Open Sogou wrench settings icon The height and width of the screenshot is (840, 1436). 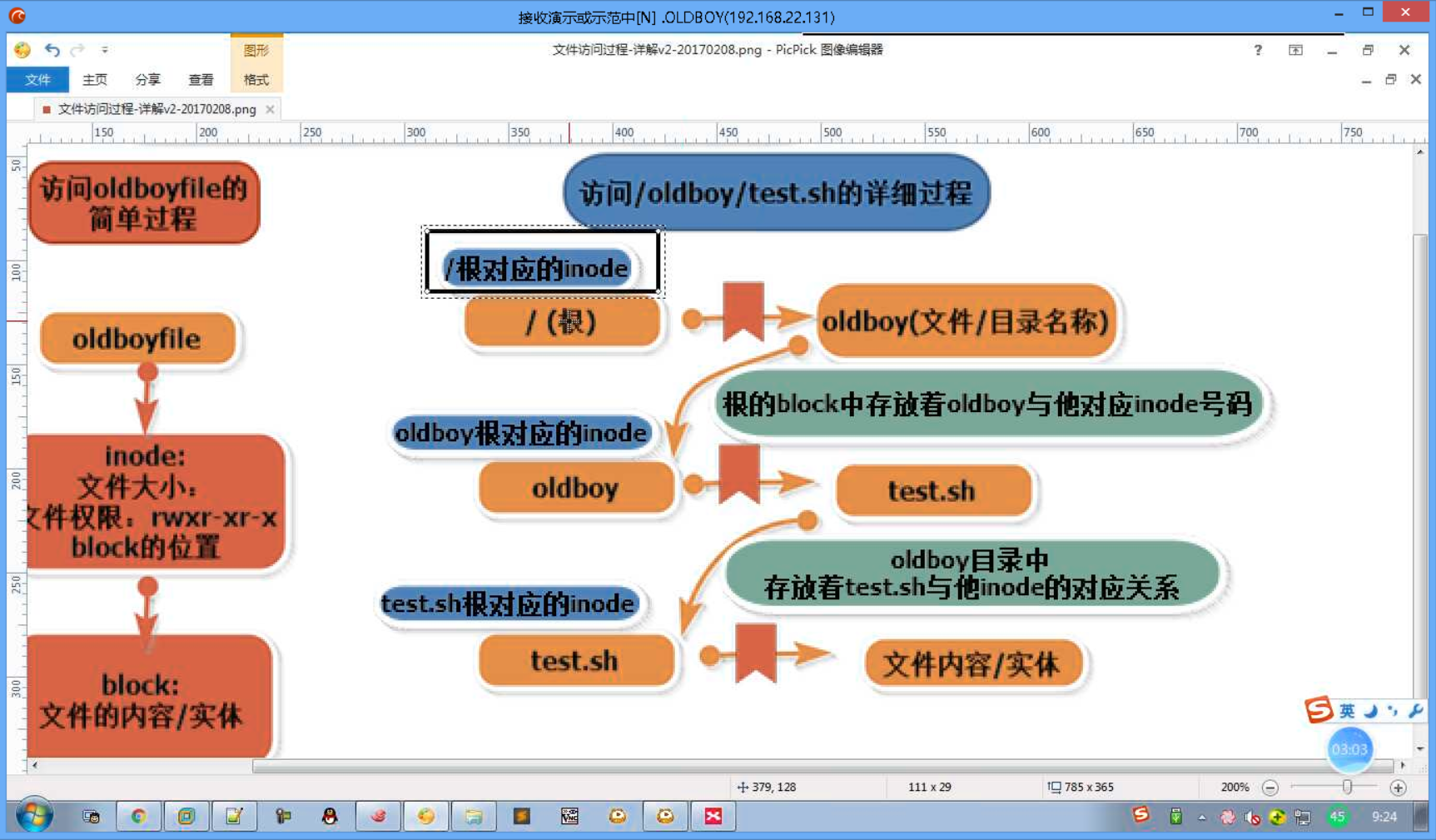[1415, 711]
